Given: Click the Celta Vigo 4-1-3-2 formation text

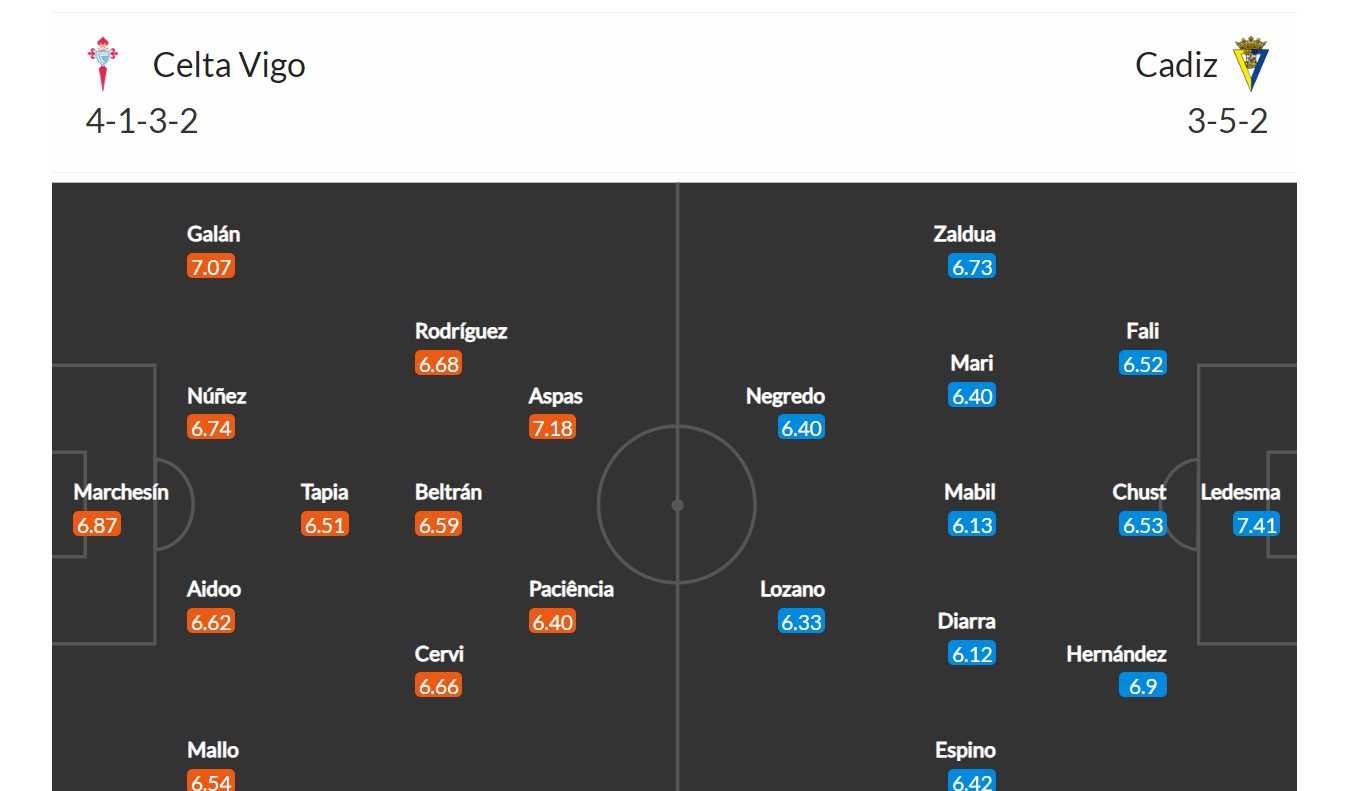Looking at the screenshot, I should [x=142, y=121].
